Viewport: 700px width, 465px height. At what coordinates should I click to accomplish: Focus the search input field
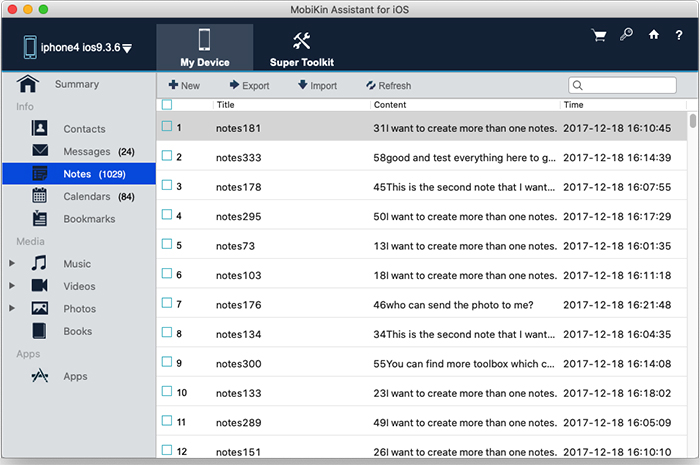pos(622,85)
